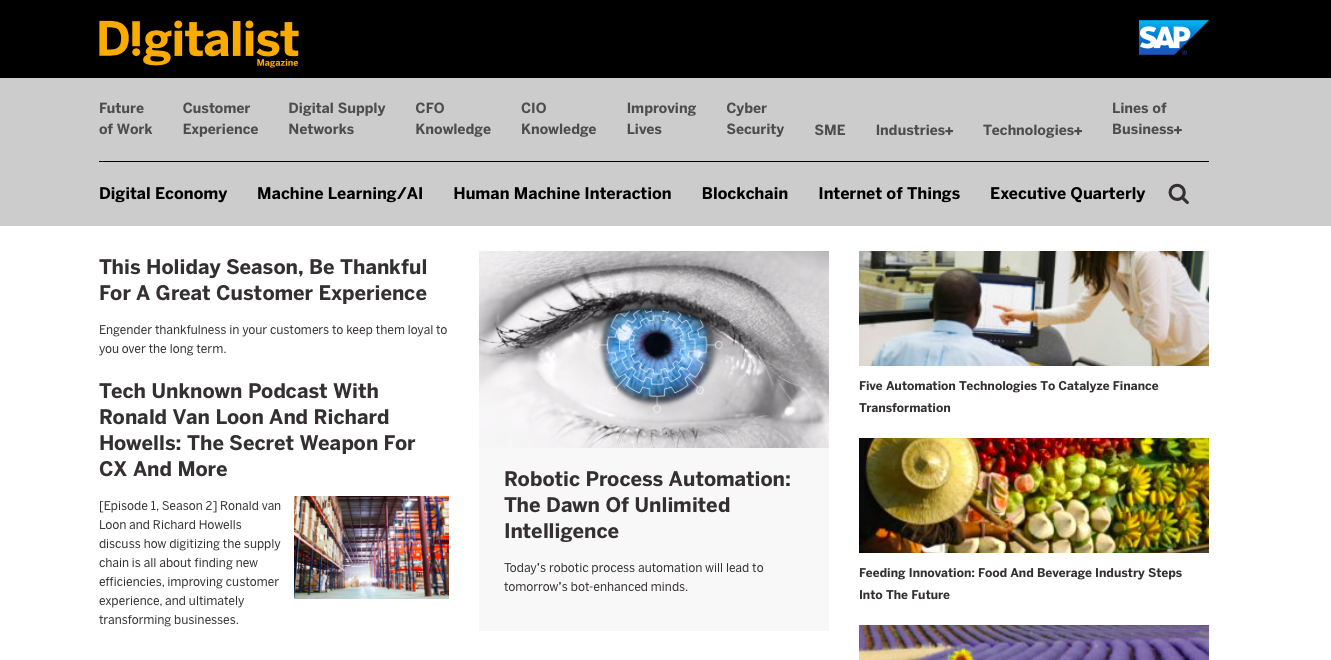Click the fruit market photo

tap(1034, 495)
